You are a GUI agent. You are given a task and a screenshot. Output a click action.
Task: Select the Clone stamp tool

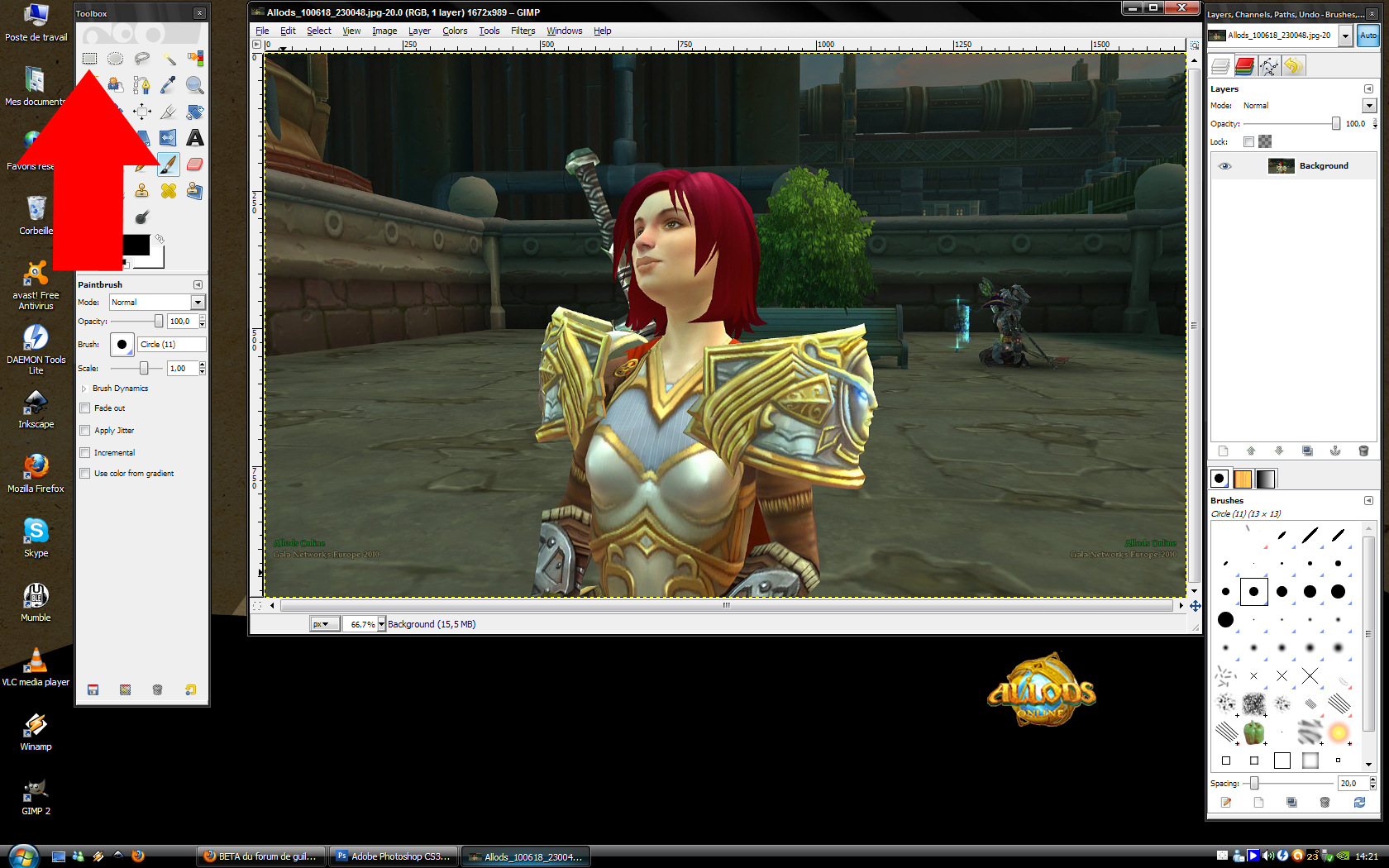142,191
